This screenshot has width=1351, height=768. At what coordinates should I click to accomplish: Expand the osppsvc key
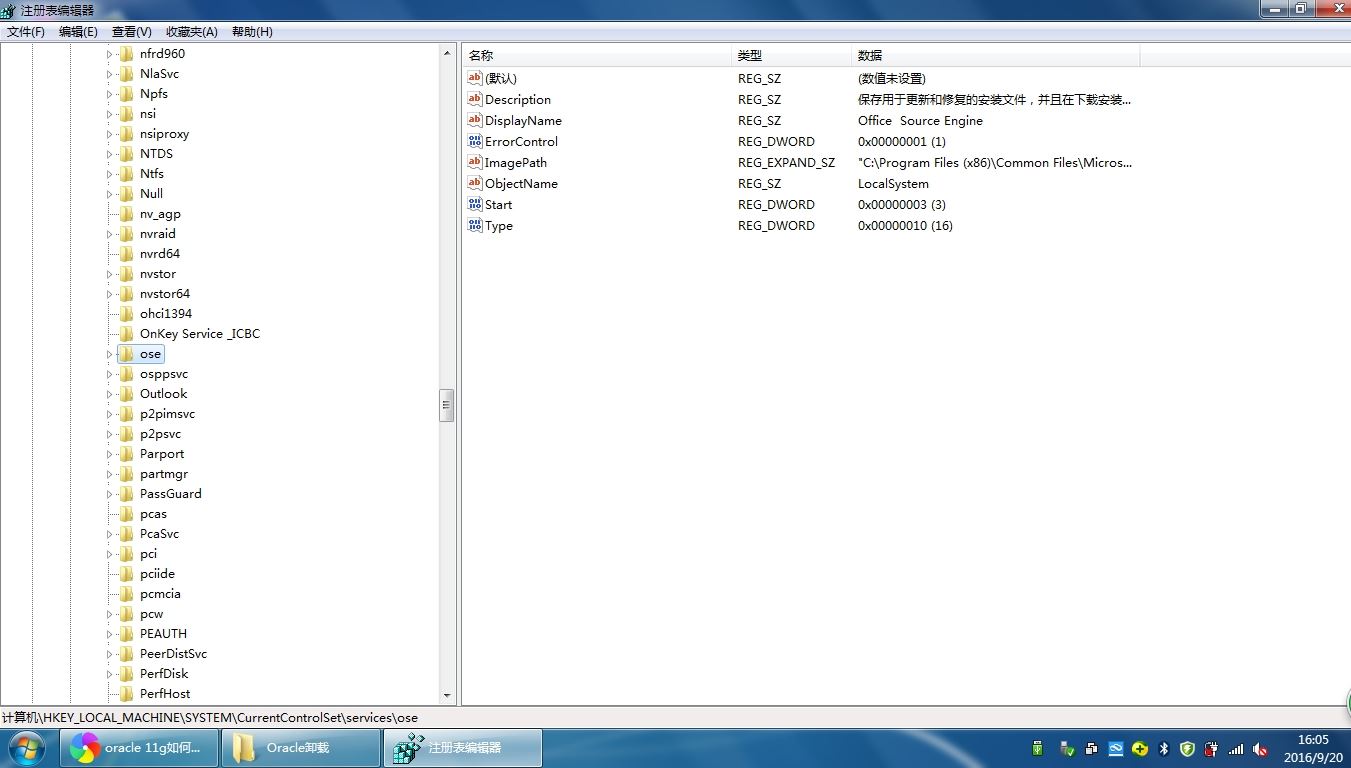click(x=110, y=374)
